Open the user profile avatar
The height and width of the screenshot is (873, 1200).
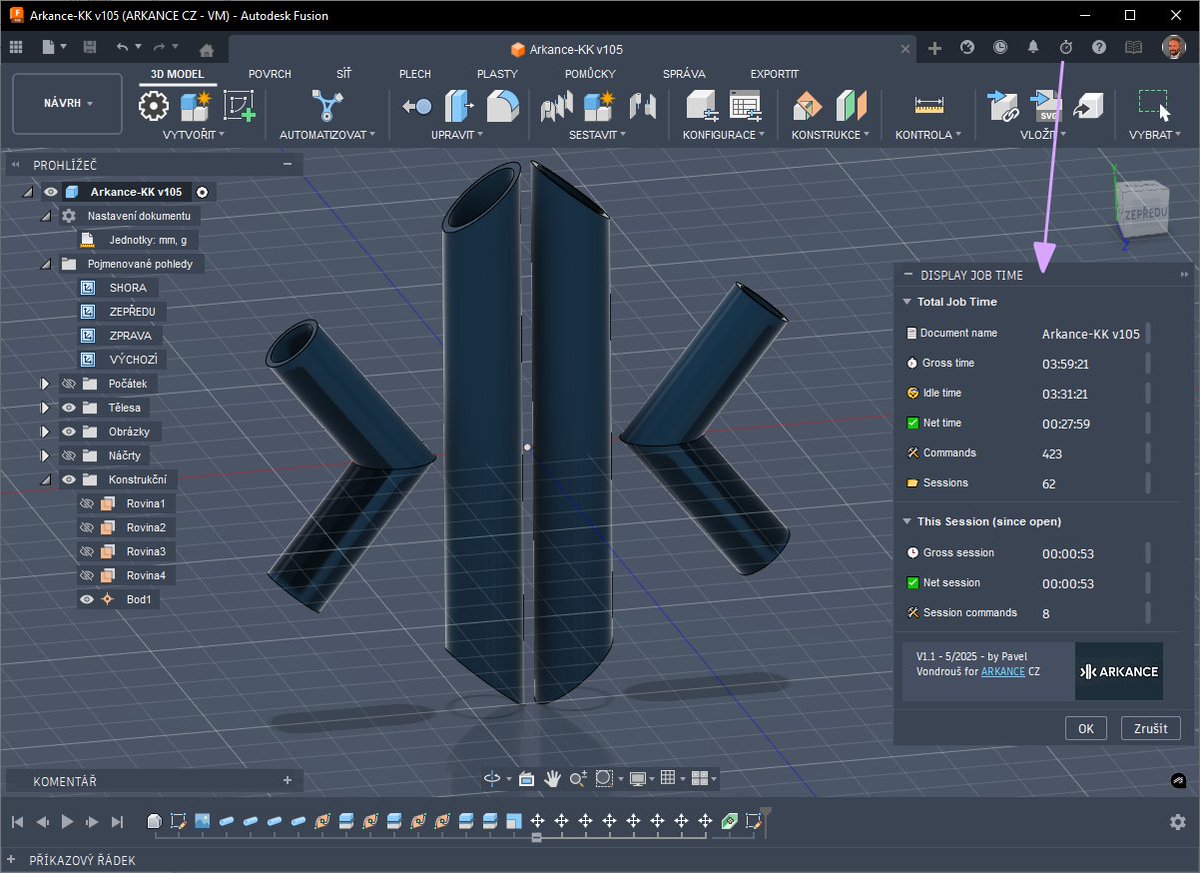(x=1173, y=47)
